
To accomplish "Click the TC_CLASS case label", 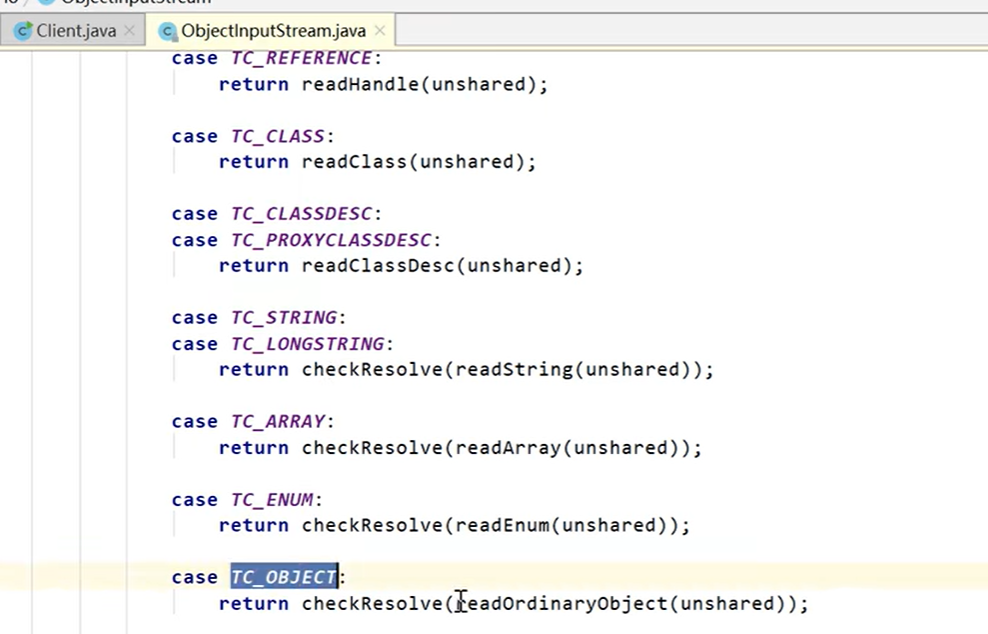I will click(x=277, y=136).
